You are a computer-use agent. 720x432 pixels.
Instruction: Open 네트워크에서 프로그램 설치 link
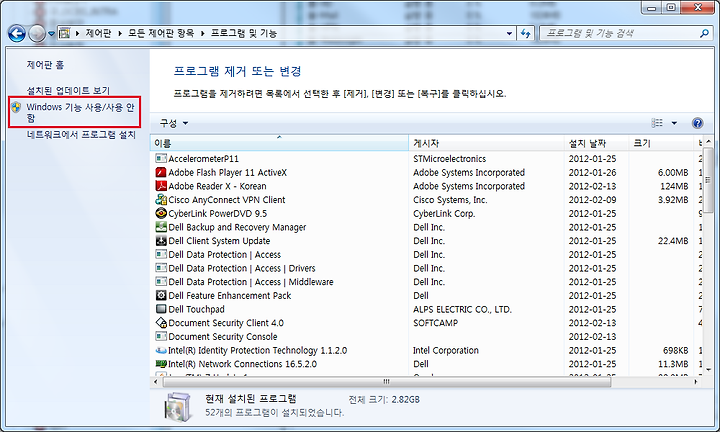(x=81, y=135)
